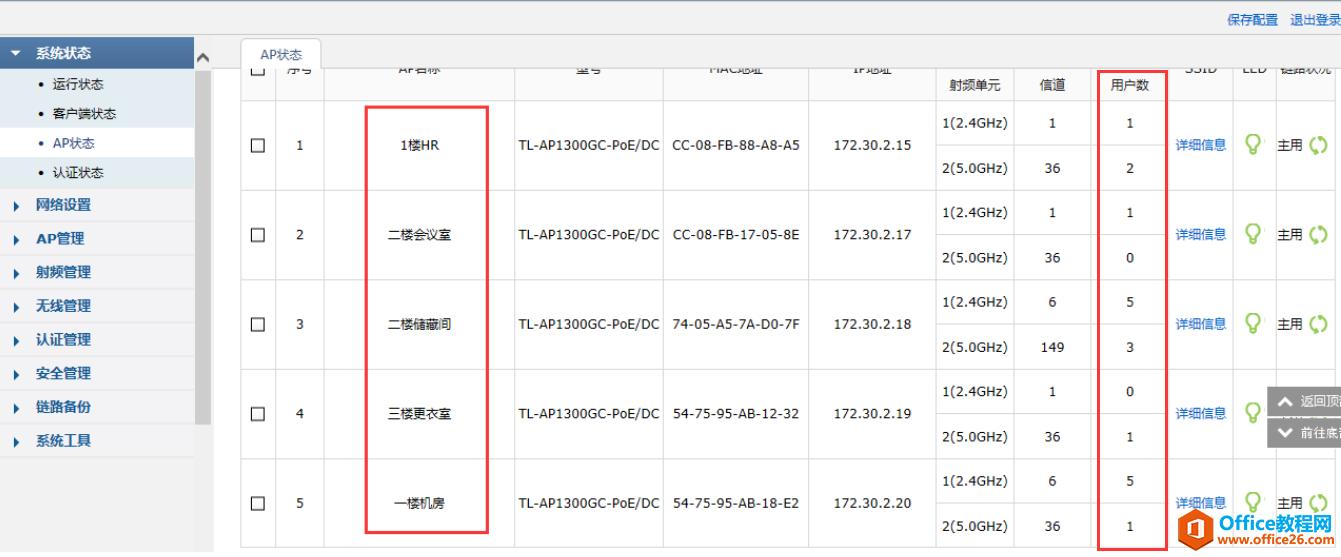
Task: Open 详细信息 for 三楼更衣室
Action: (1201, 413)
